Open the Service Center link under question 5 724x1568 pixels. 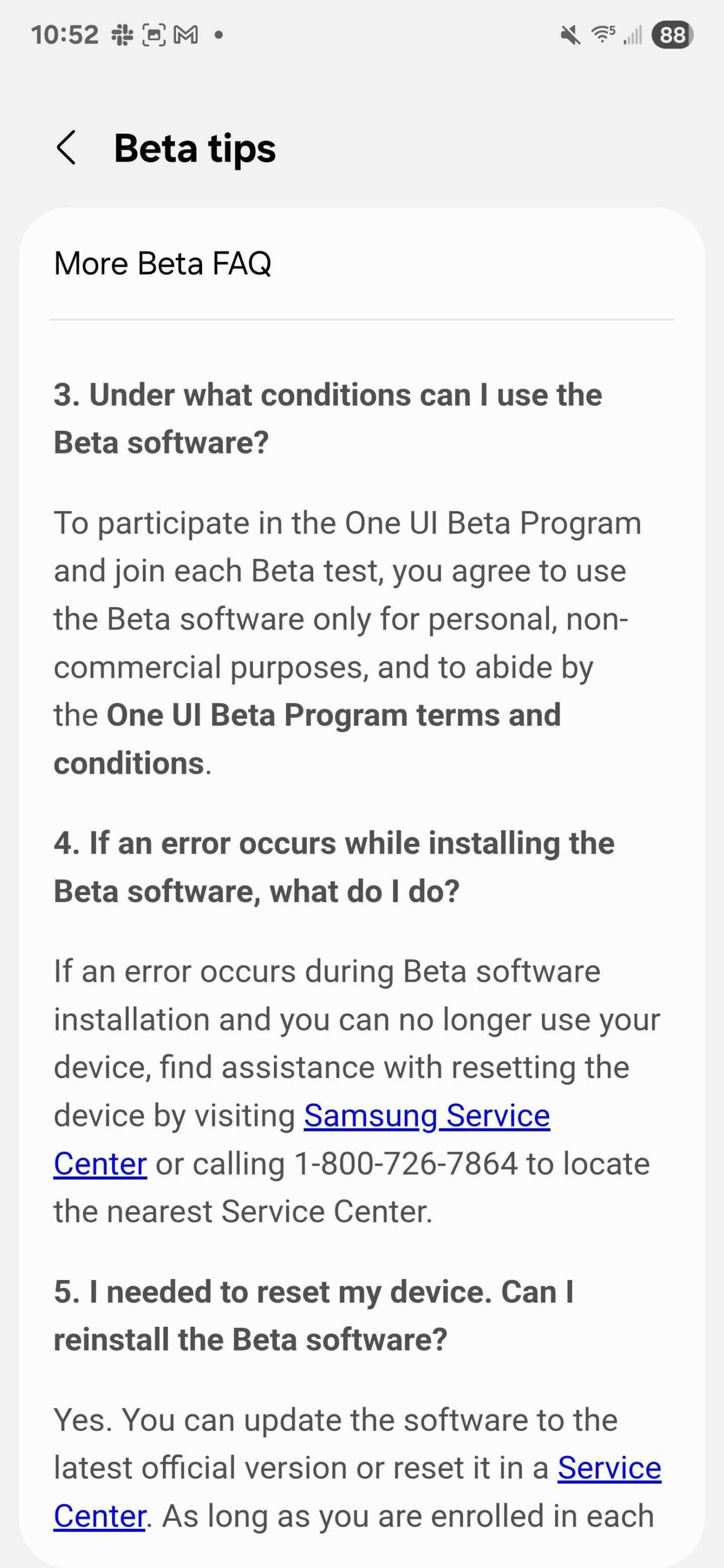click(x=609, y=1468)
